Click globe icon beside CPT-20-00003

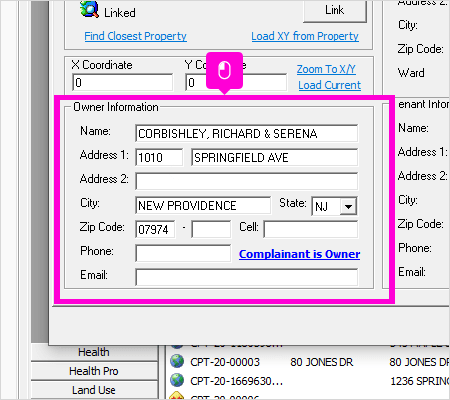point(177,361)
